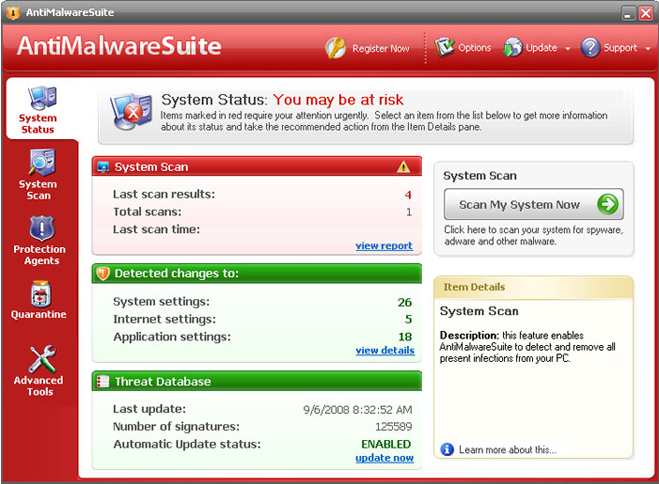Close the AntiMalwareSuite window
The image size is (659, 484).
point(646,13)
